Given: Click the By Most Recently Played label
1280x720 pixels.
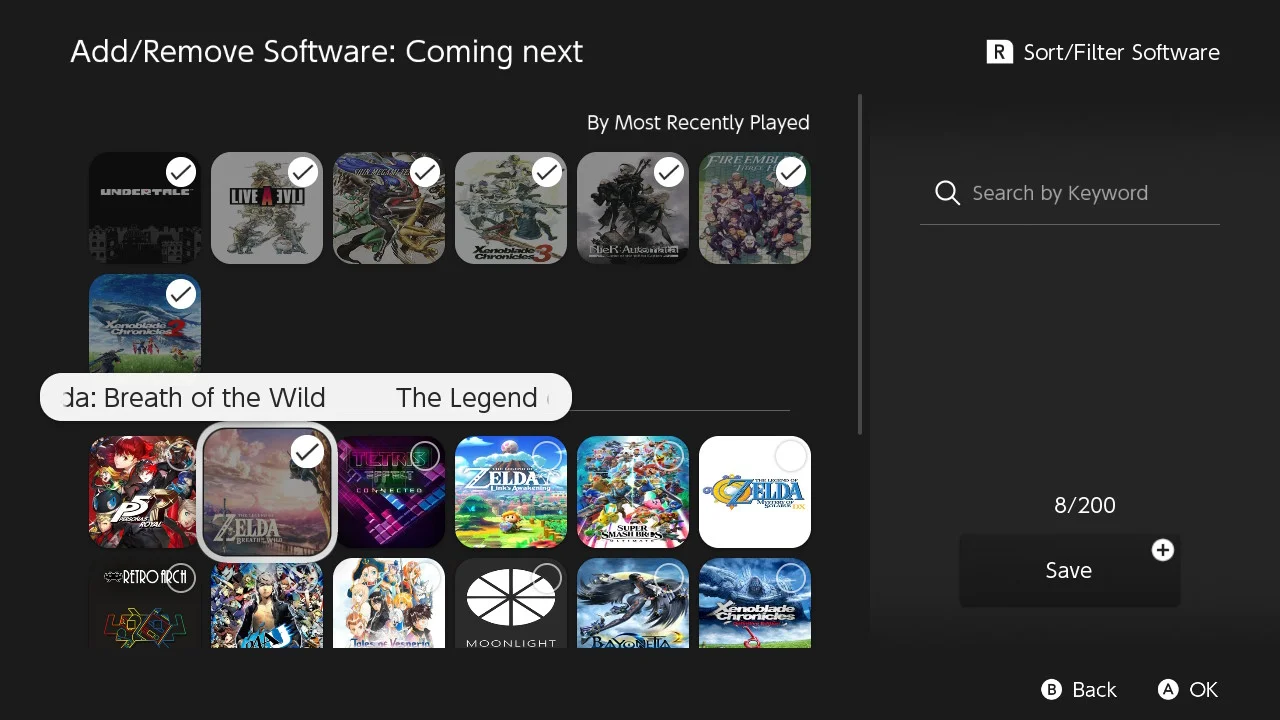Looking at the screenshot, I should pos(698,123).
